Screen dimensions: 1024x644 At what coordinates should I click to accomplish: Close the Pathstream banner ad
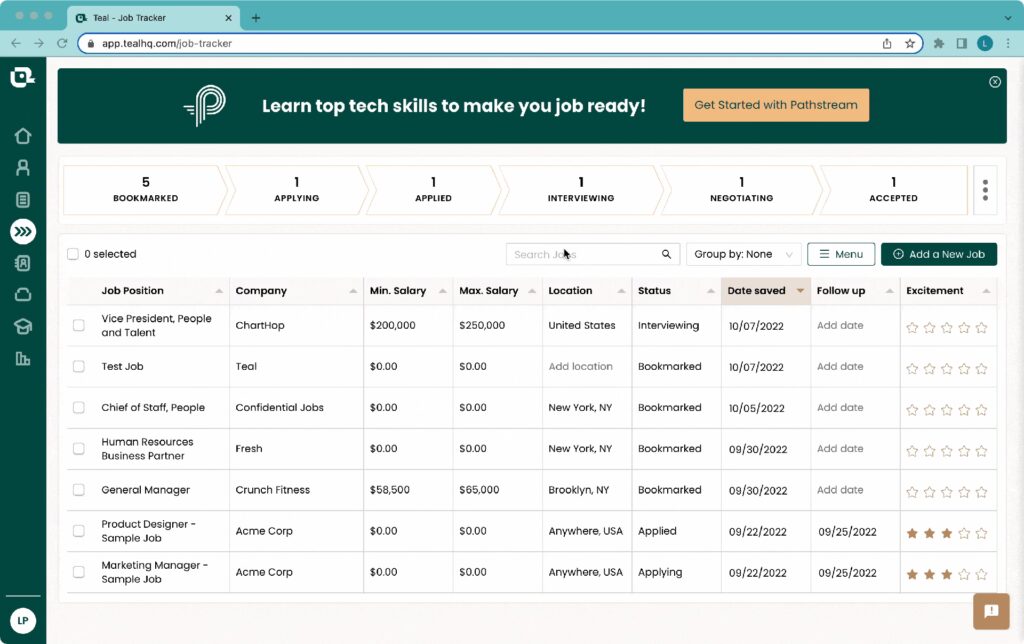(994, 82)
